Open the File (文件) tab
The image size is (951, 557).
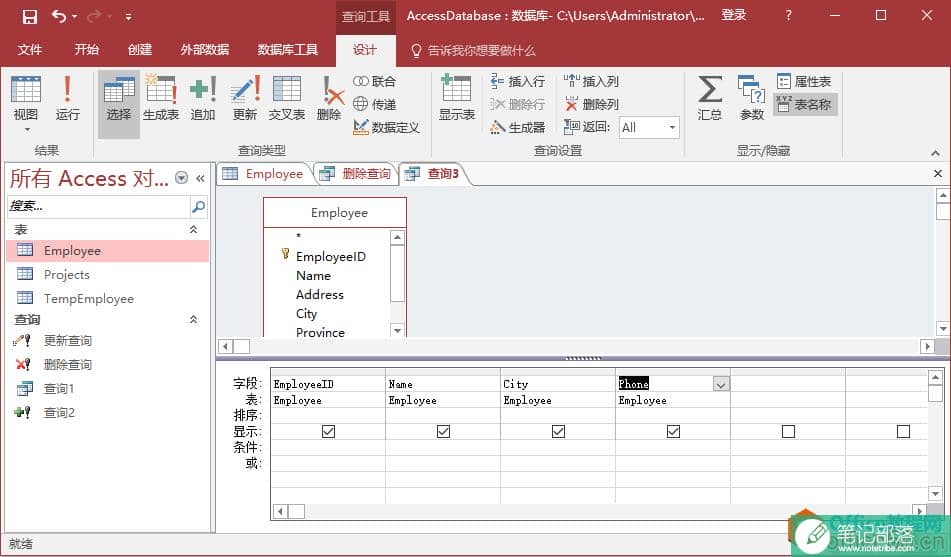(30, 50)
